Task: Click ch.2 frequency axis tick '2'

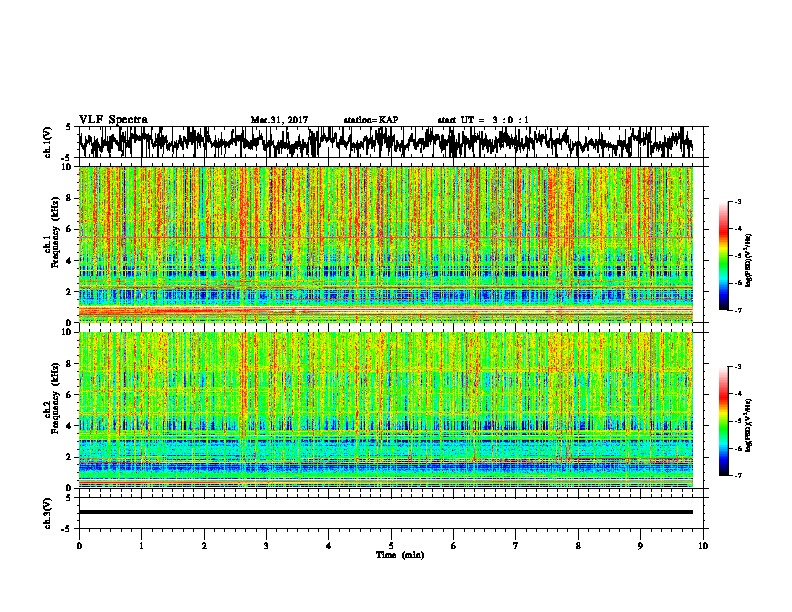Action: (x=69, y=457)
